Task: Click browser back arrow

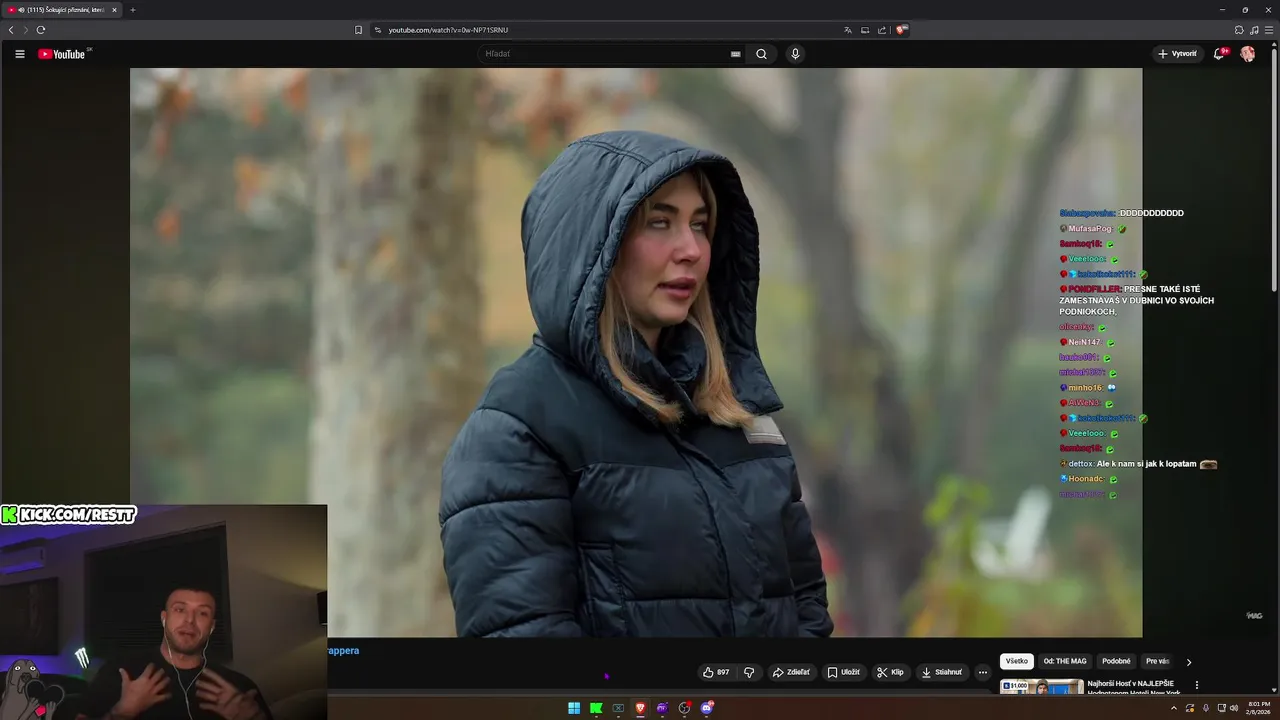Action: [11, 30]
